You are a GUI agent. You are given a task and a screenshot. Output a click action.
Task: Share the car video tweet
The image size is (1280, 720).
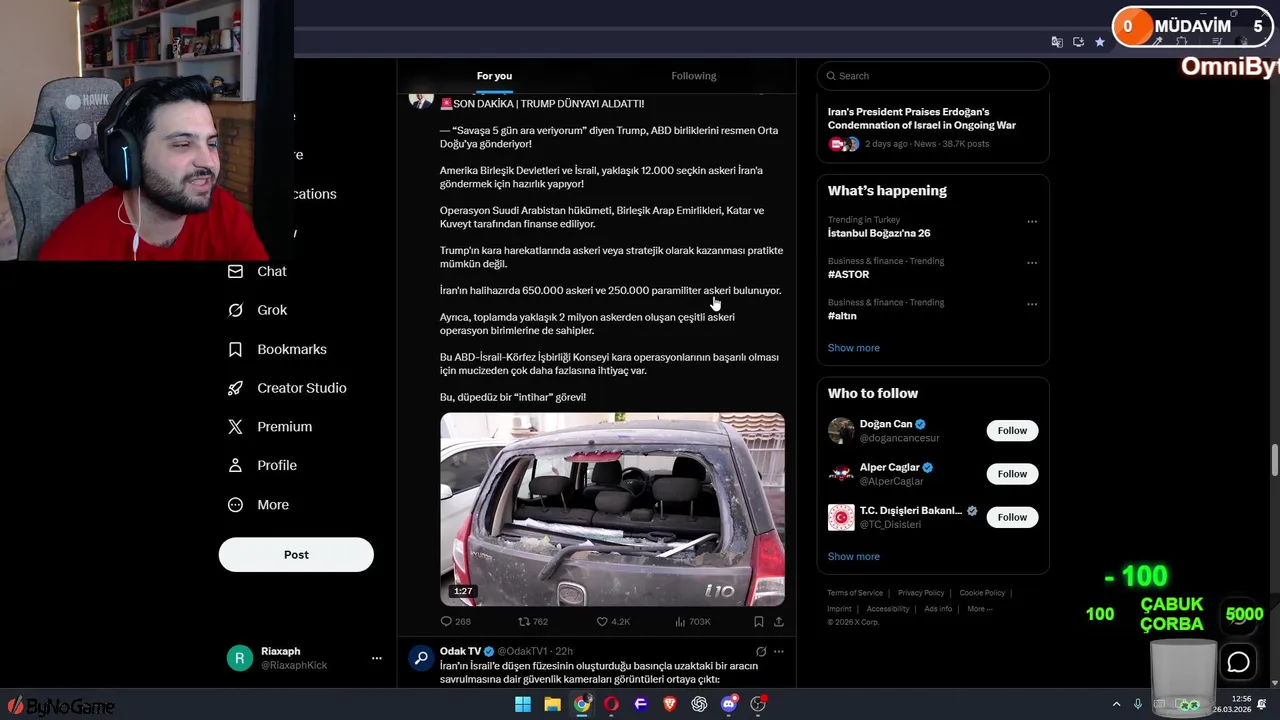[779, 622]
